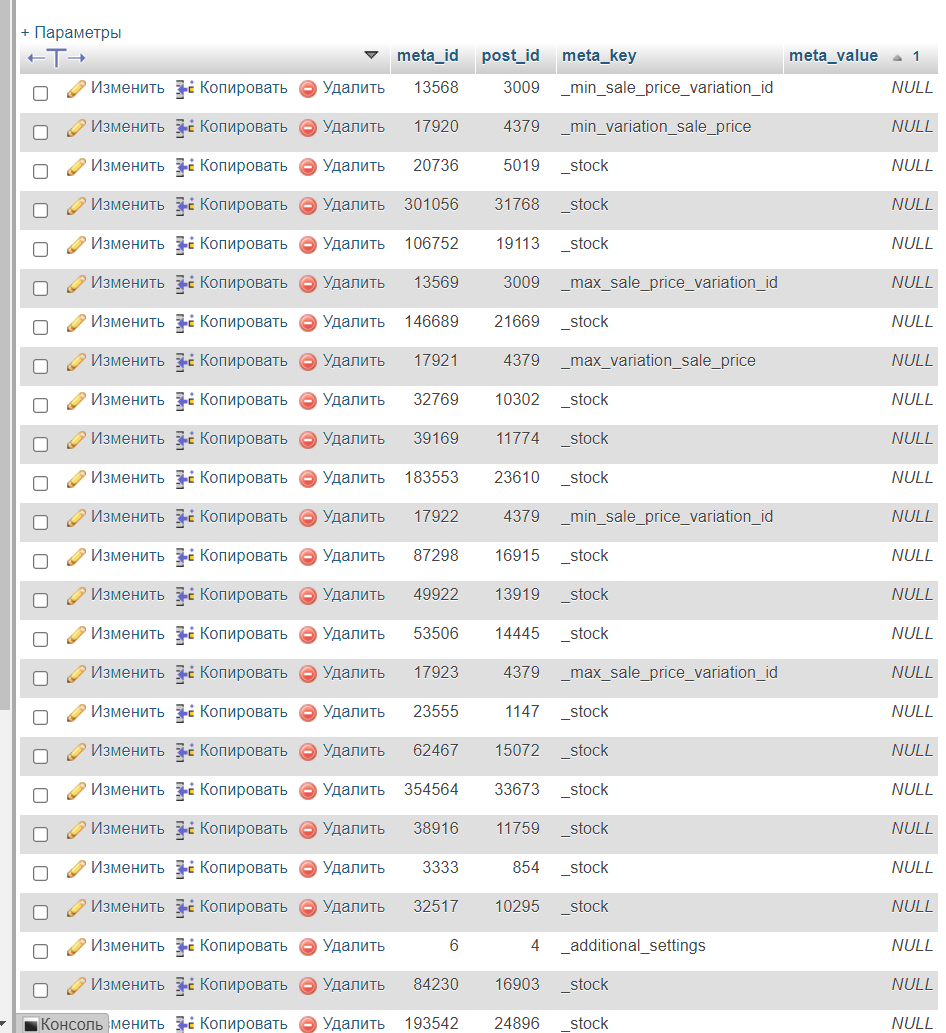Click meta_id value 354564
The height and width of the screenshot is (1033, 946).
(x=431, y=789)
